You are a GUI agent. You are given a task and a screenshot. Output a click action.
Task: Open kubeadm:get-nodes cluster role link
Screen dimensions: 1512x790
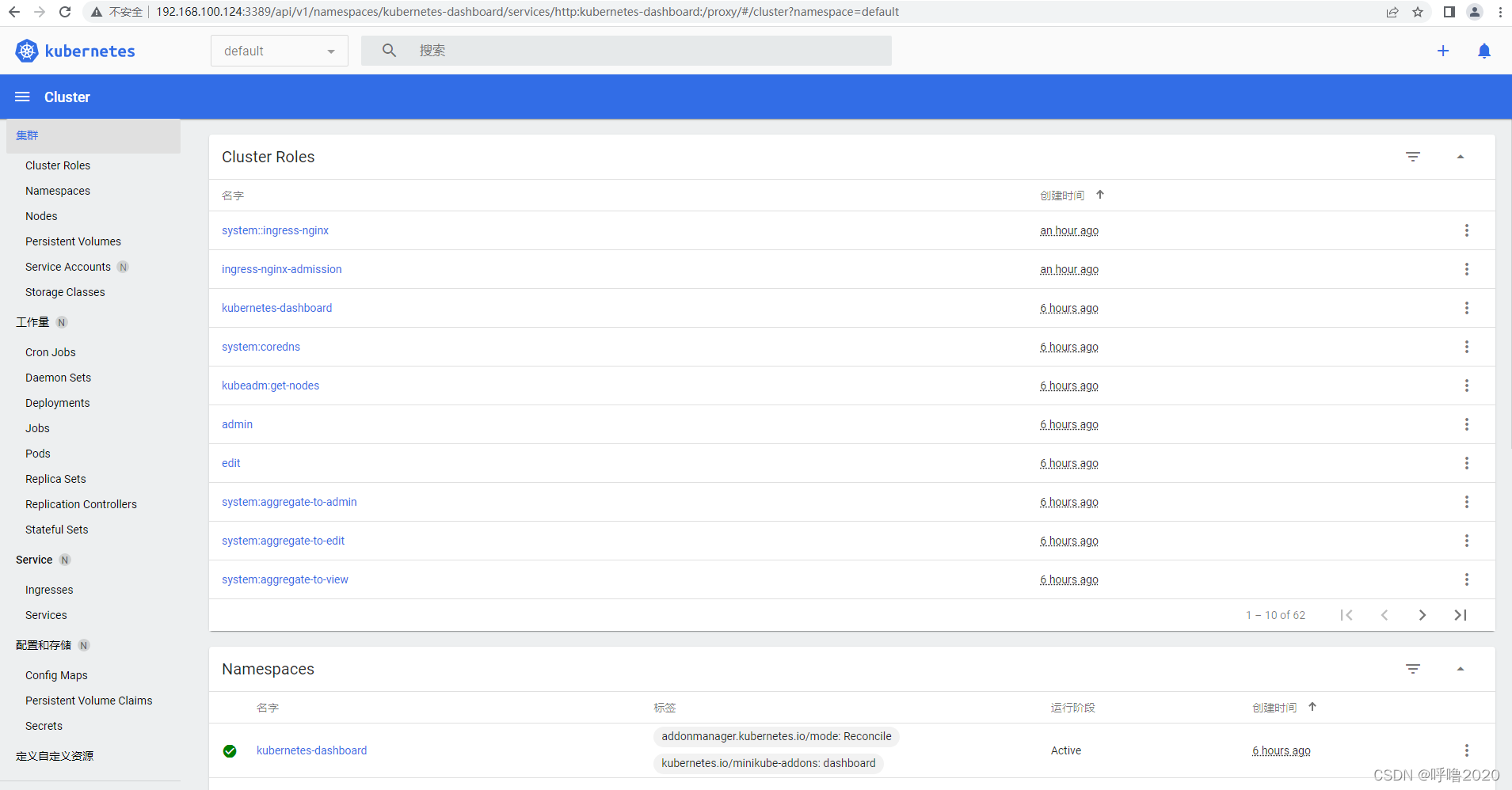pyautogui.click(x=270, y=386)
